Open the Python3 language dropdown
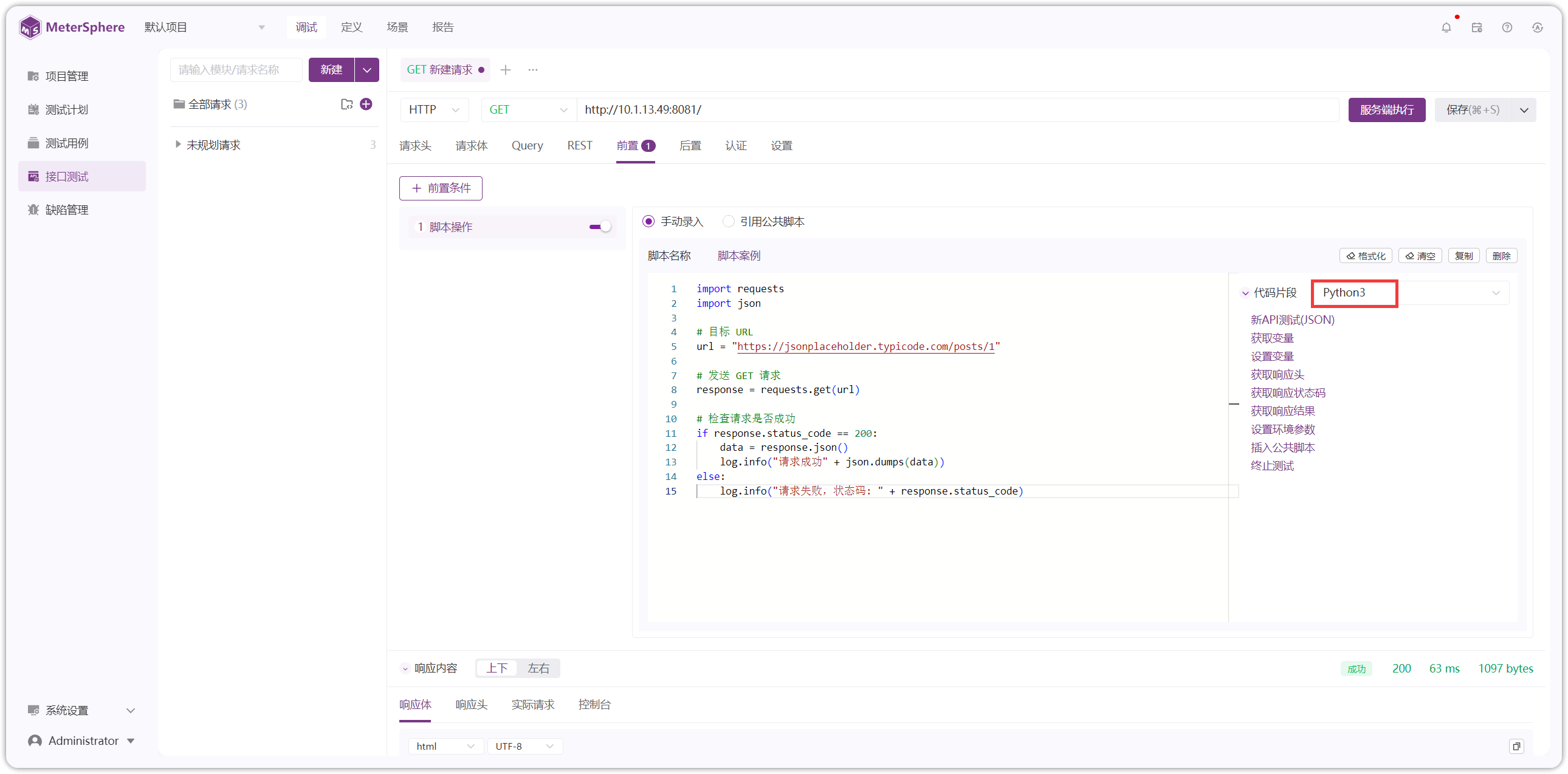This screenshot has height=774, width=1568. tap(1411, 293)
